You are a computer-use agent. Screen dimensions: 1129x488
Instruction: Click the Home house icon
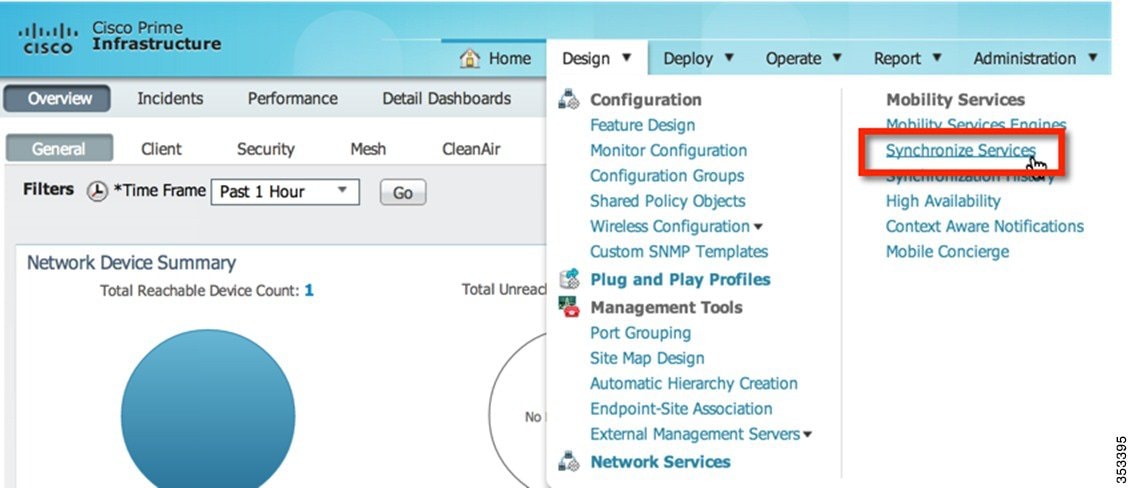470,58
